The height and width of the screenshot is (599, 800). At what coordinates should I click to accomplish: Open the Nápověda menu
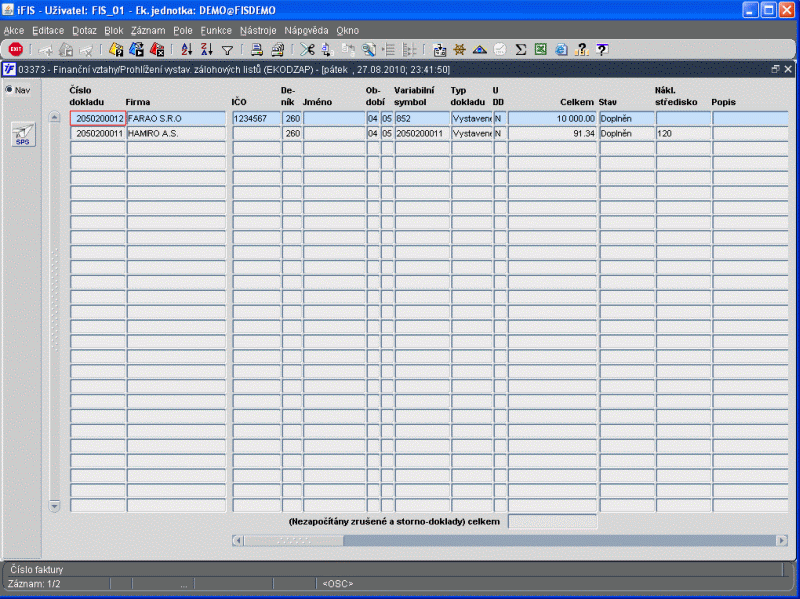point(306,31)
